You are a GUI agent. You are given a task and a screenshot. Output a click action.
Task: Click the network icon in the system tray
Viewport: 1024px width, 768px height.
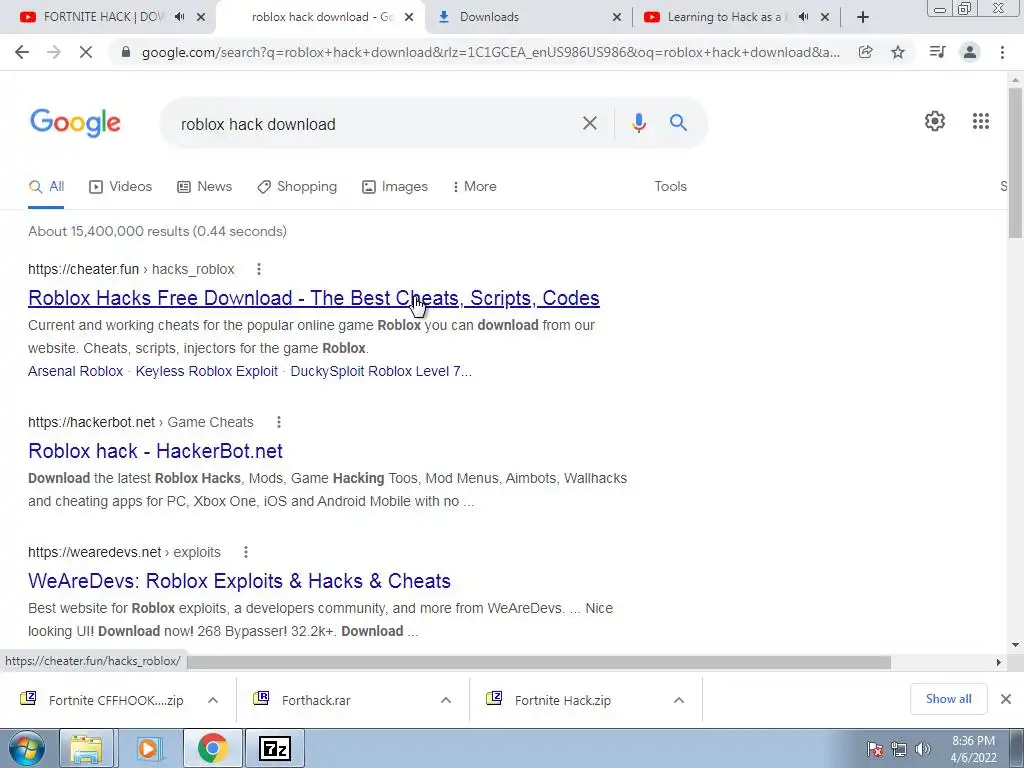tap(899, 749)
